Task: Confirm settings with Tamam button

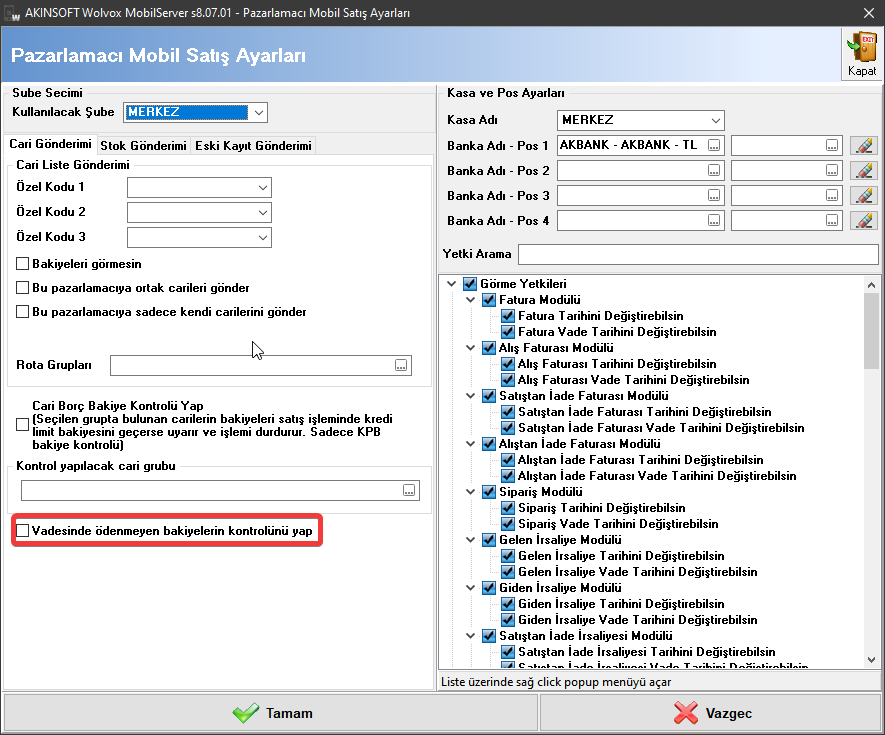Action: coord(271,713)
